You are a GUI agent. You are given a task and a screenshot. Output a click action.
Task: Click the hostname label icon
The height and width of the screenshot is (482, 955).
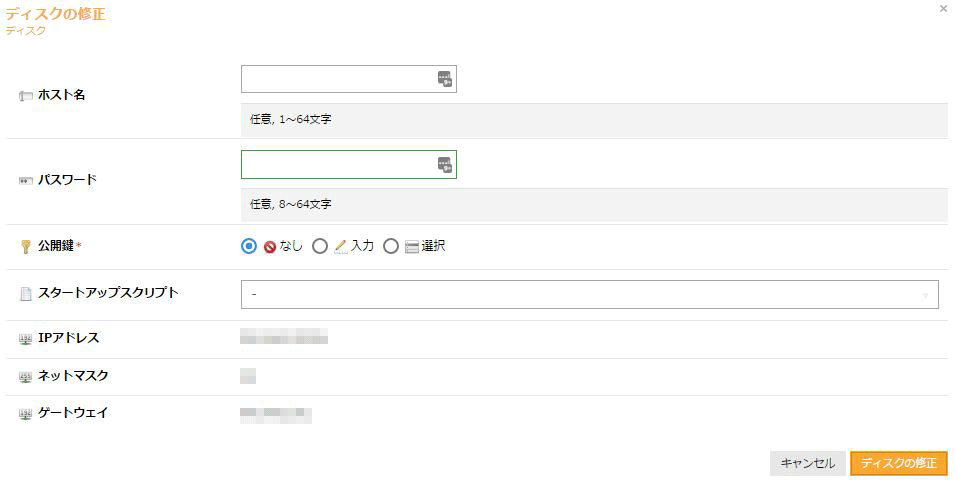pyautogui.click(x=26, y=96)
